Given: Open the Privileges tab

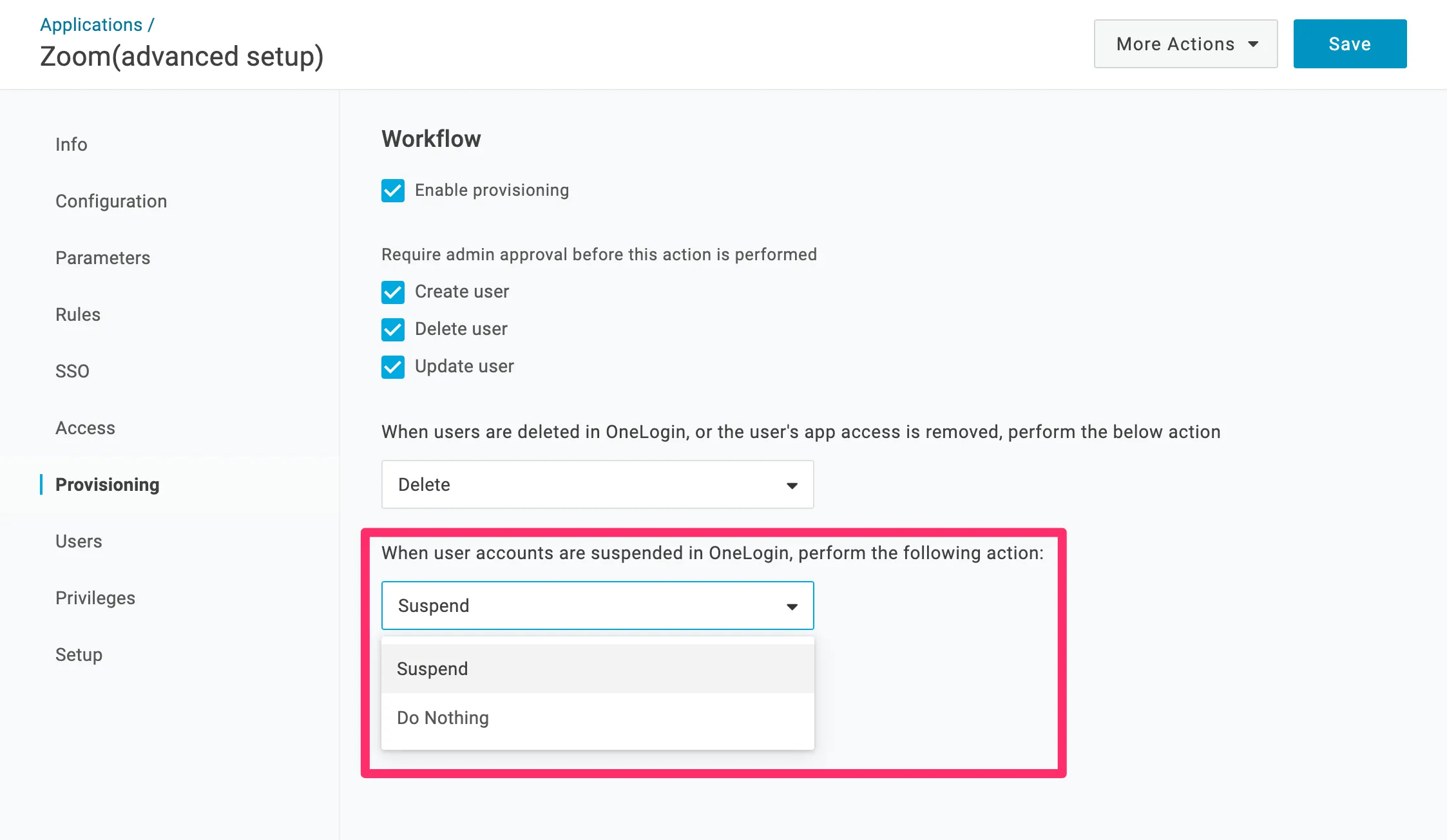Looking at the screenshot, I should [95, 598].
